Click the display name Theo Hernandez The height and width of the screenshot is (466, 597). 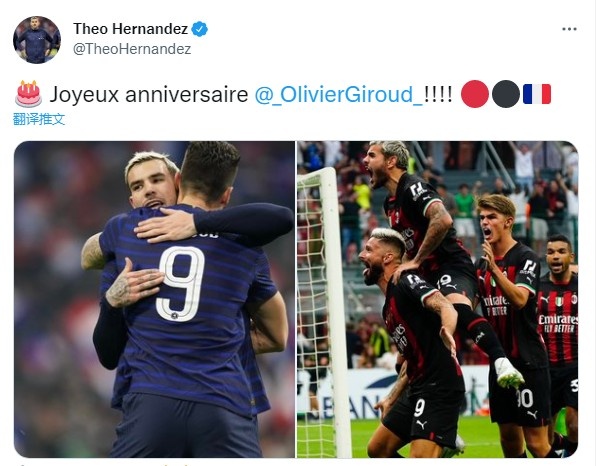pyautogui.click(x=130, y=29)
